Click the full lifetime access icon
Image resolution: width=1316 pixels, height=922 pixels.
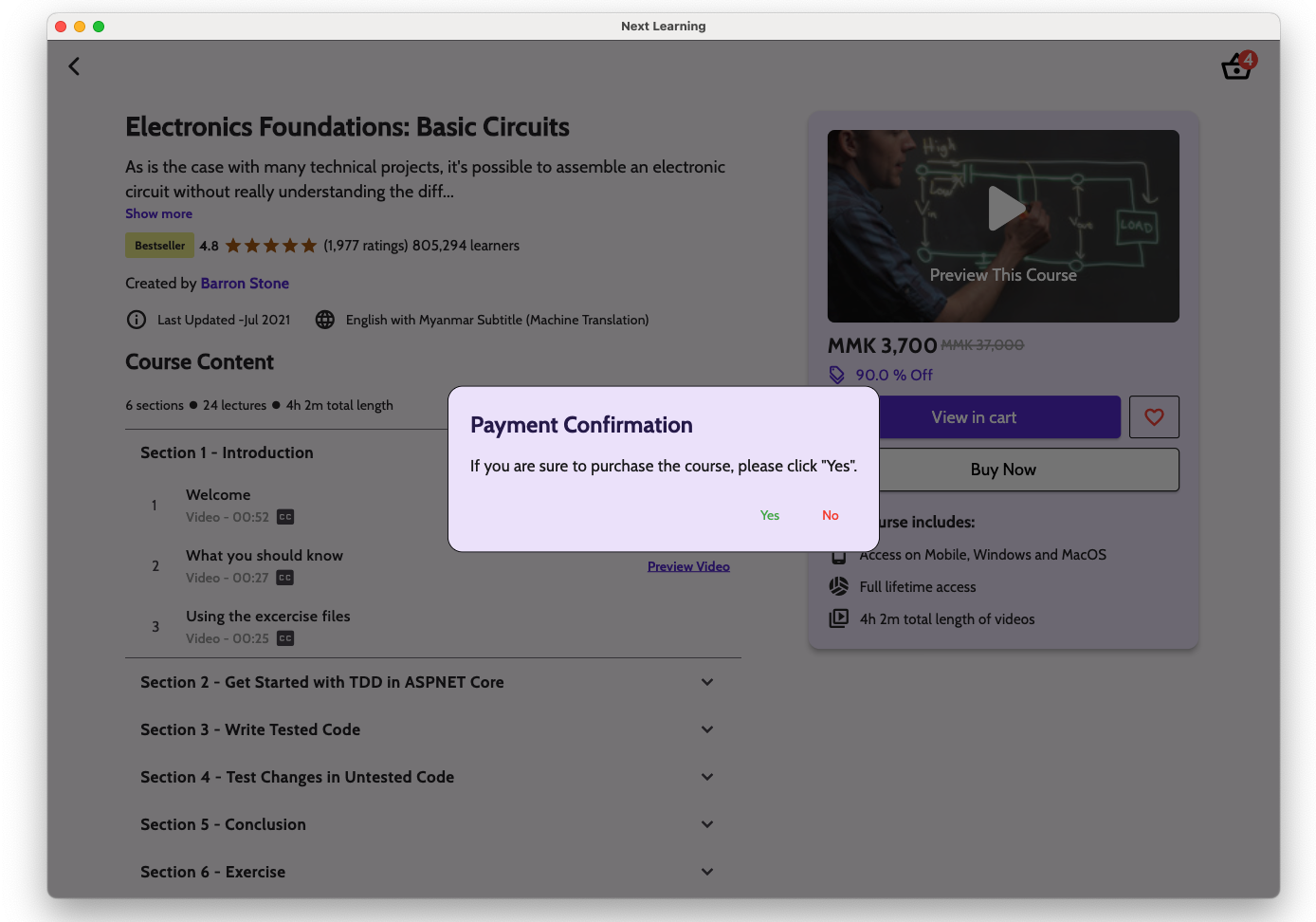pyautogui.click(x=839, y=586)
